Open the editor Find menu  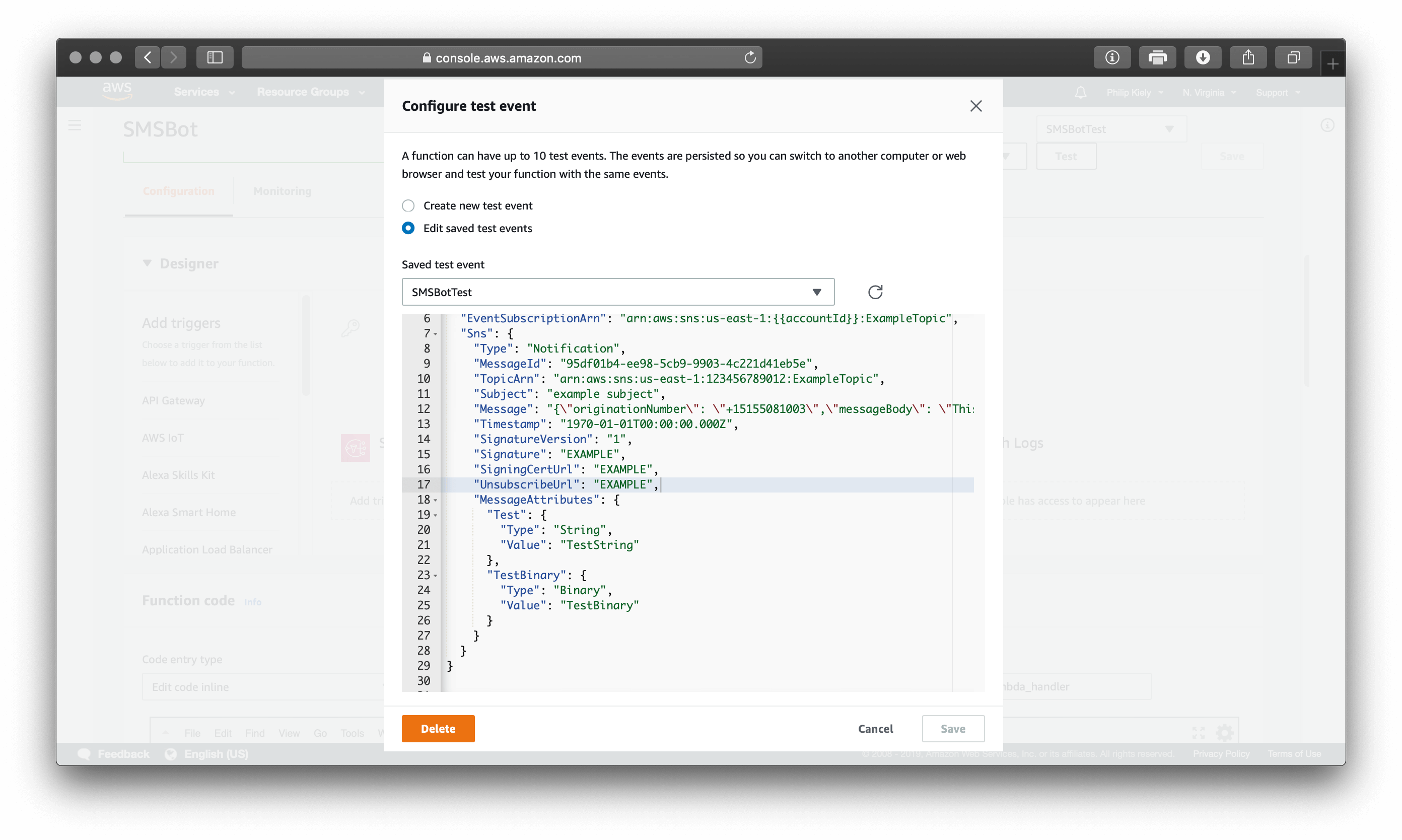[x=255, y=733]
